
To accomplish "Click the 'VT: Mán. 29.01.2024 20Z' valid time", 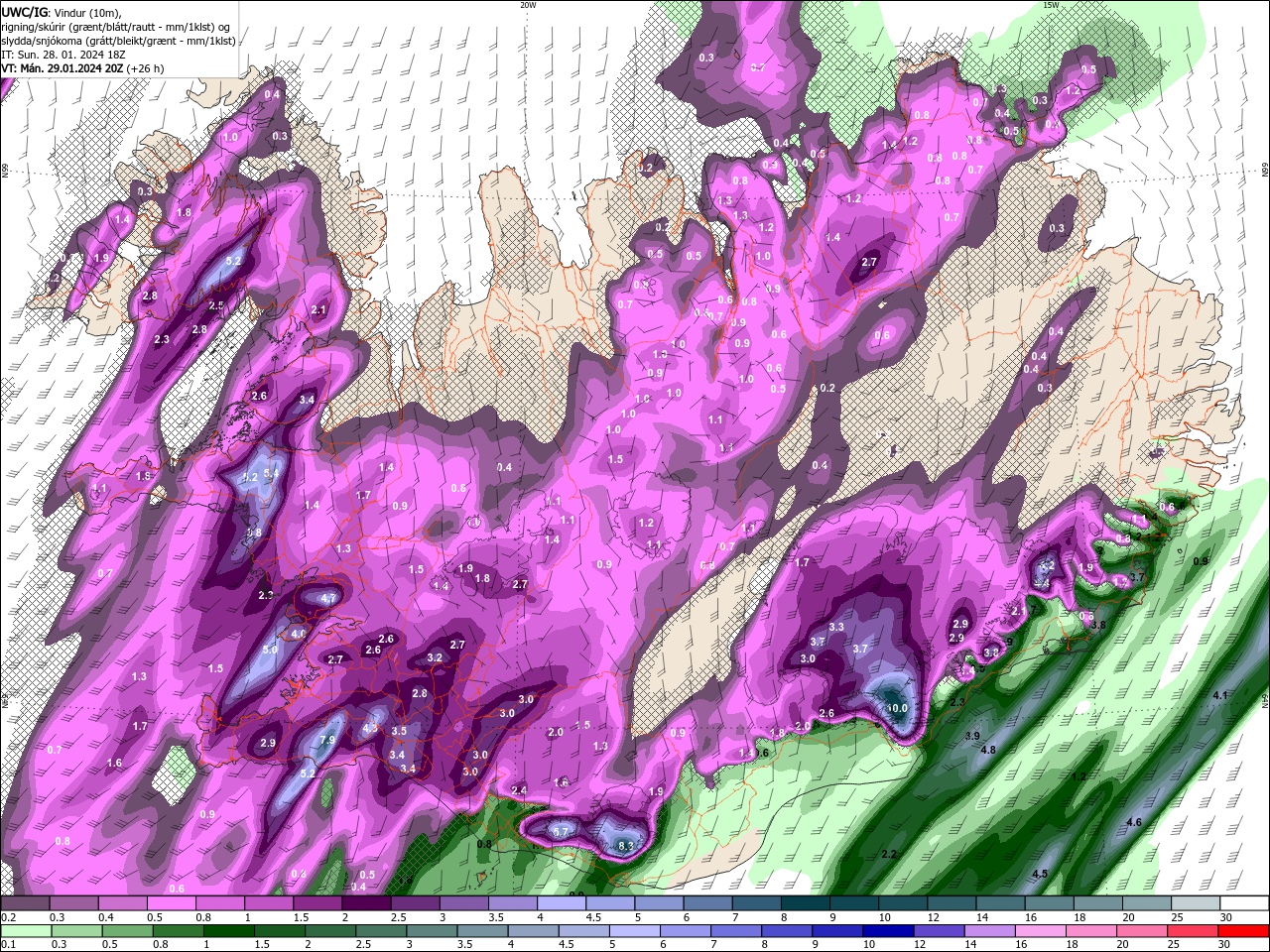I will [x=62, y=68].
